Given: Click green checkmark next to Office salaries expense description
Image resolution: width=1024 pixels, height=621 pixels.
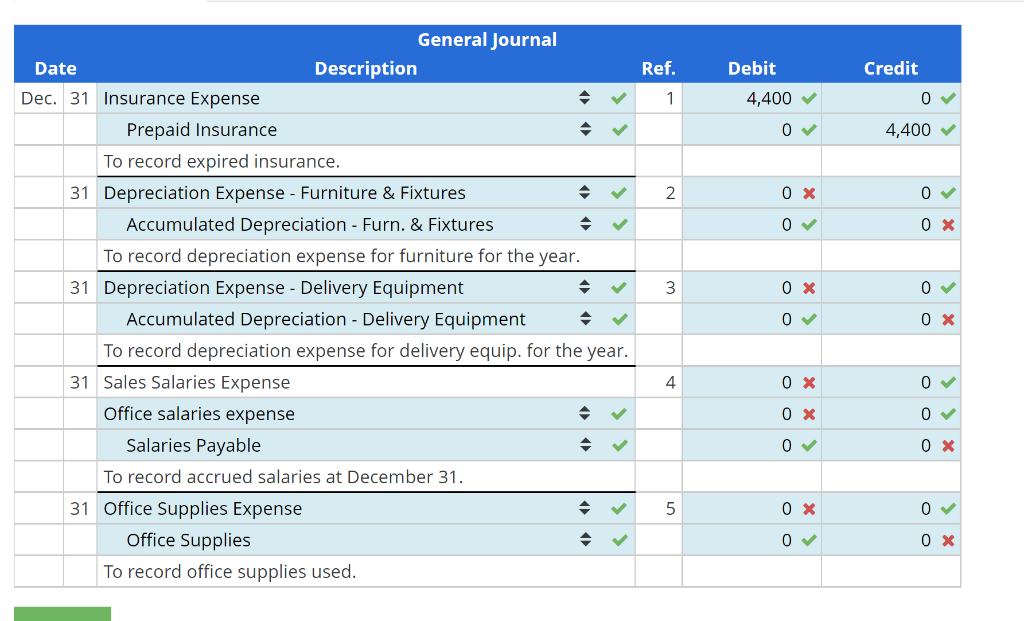Looking at the screenshot, I should pos(619,413).
